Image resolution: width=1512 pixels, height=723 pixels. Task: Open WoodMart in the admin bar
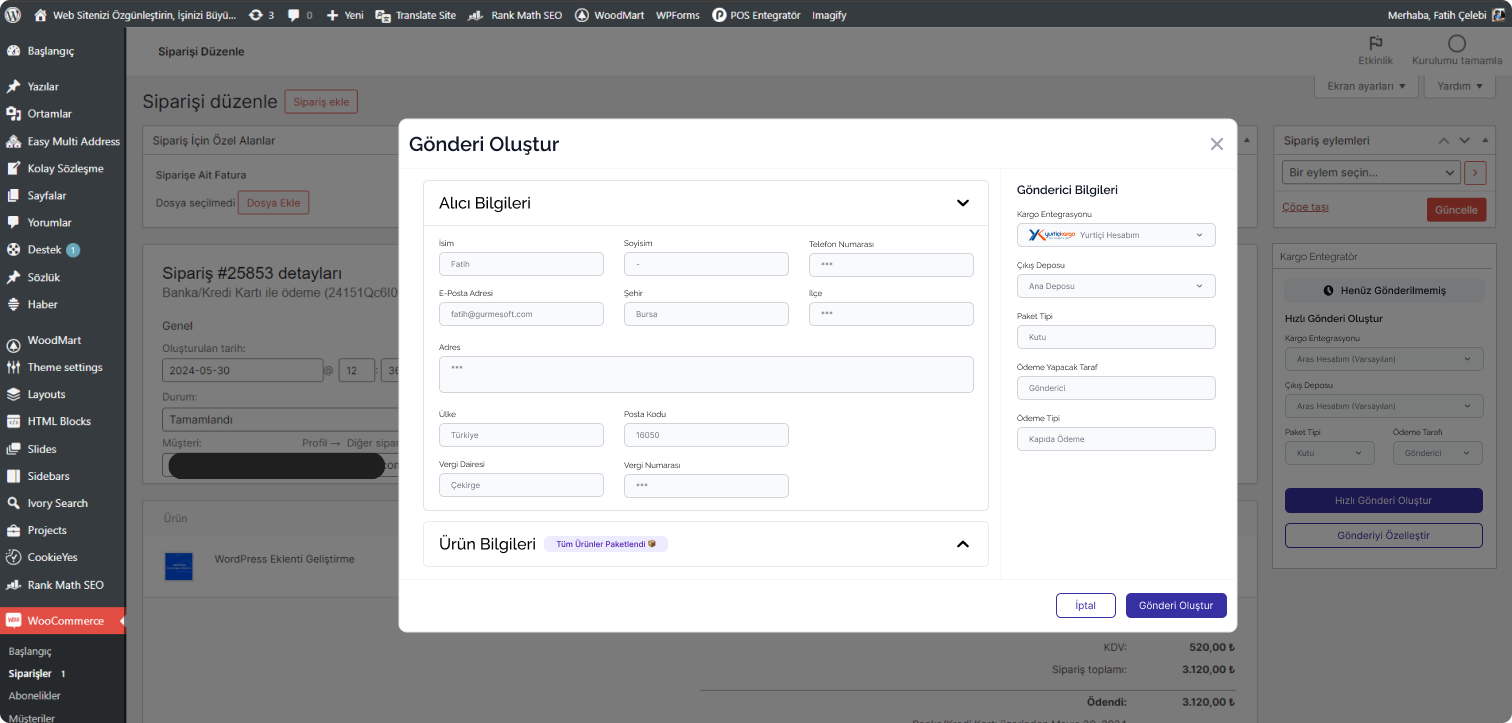pos(609,15)
